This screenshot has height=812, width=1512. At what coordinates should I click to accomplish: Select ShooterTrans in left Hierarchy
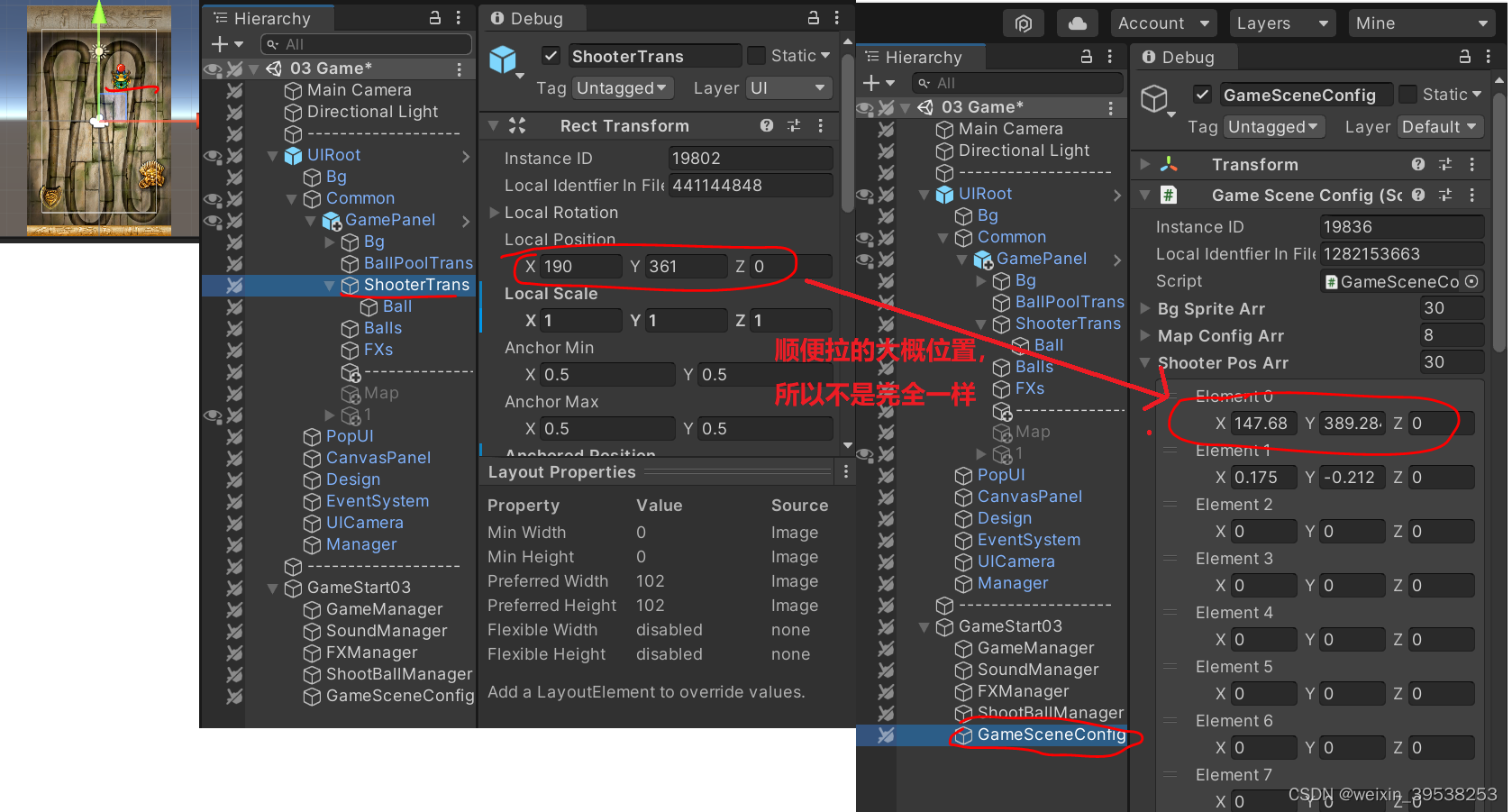point(416,285)
